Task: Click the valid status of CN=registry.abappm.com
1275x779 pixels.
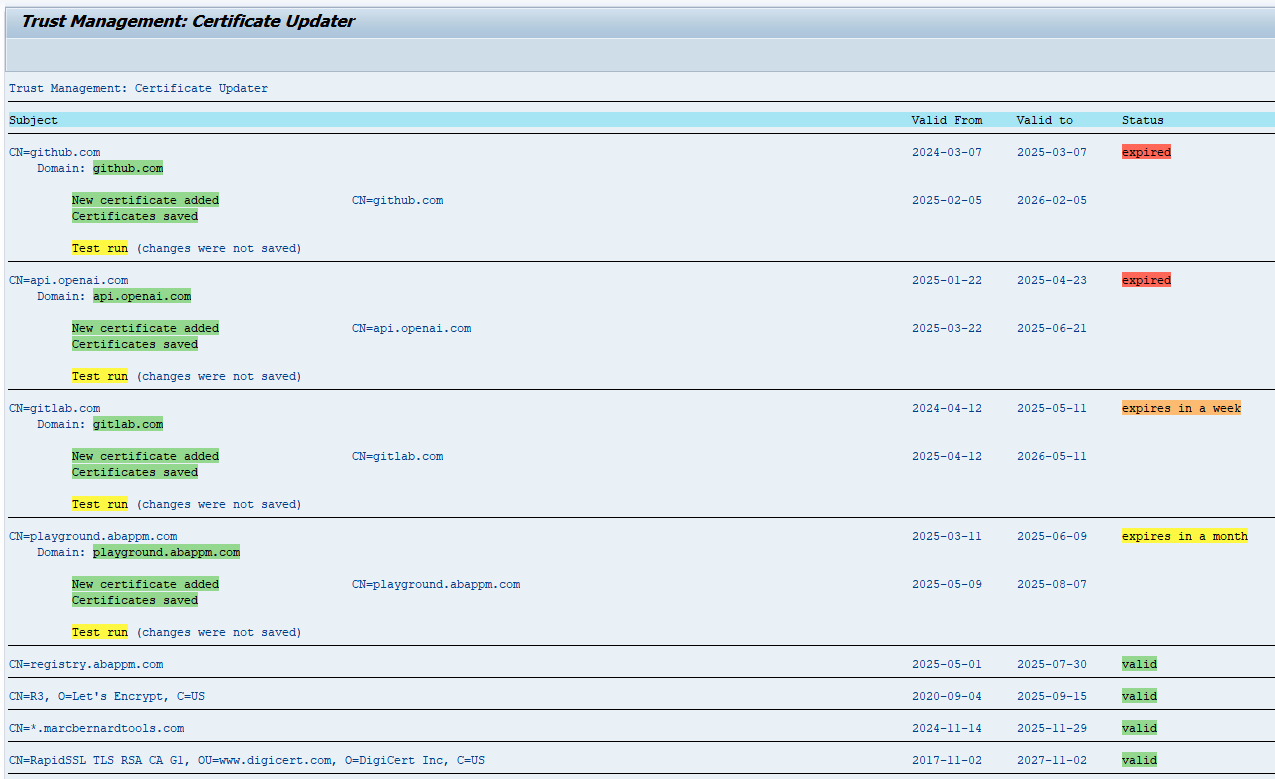Action: (x=1139, y=664)
